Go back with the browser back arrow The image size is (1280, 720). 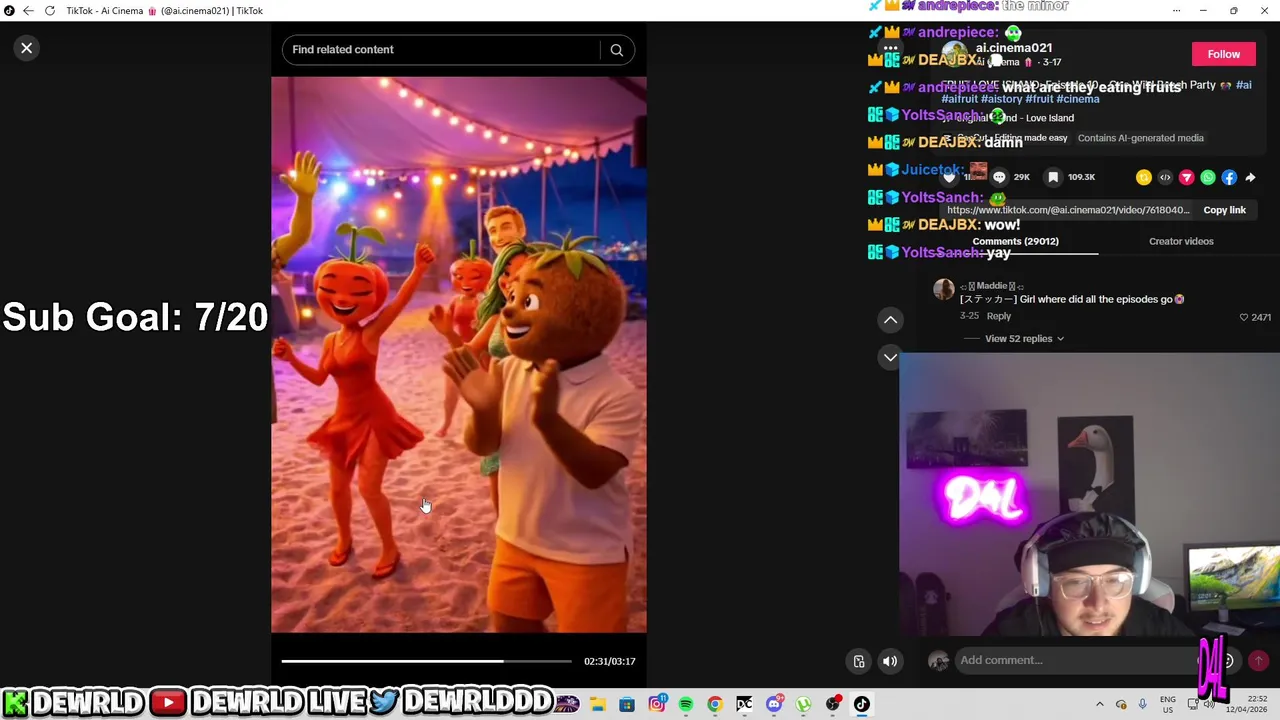[x=28, y=11]
